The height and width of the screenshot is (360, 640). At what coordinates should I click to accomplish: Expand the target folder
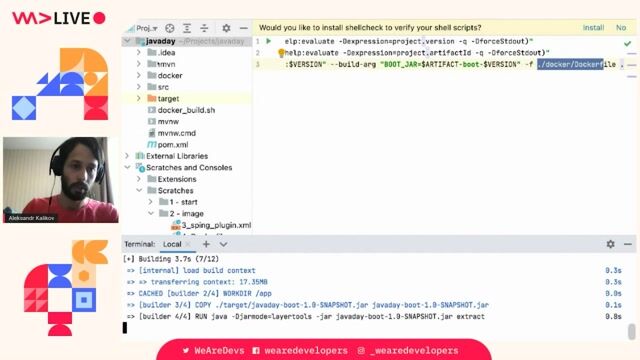pyautogui.click(x=139, y=98)
